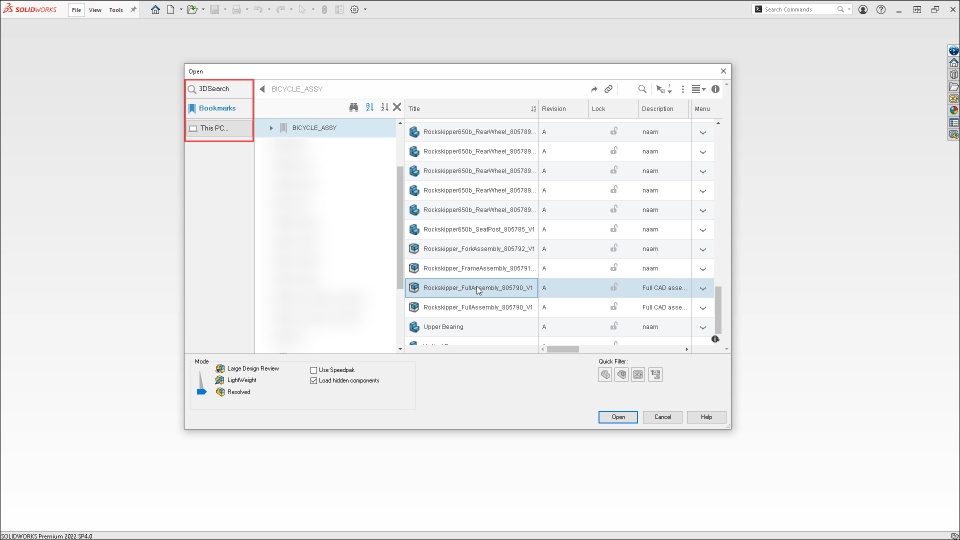The height and width of the screenshot is (540, 960).
Task: Click the Cancel button
Action: (662, 417)
